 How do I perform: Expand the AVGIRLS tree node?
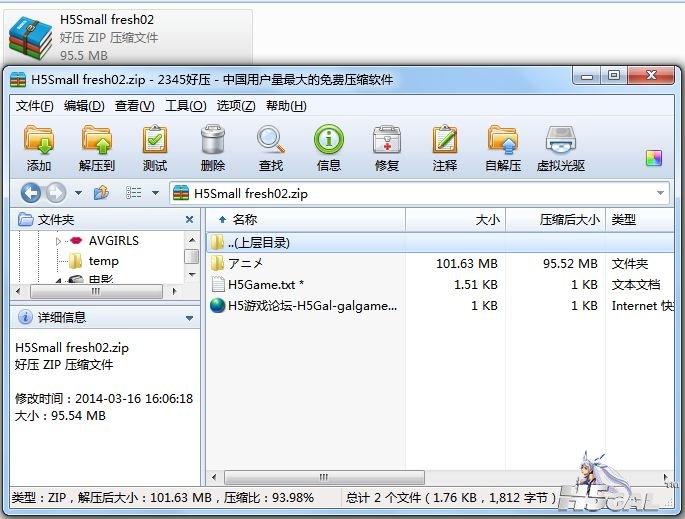58,241
